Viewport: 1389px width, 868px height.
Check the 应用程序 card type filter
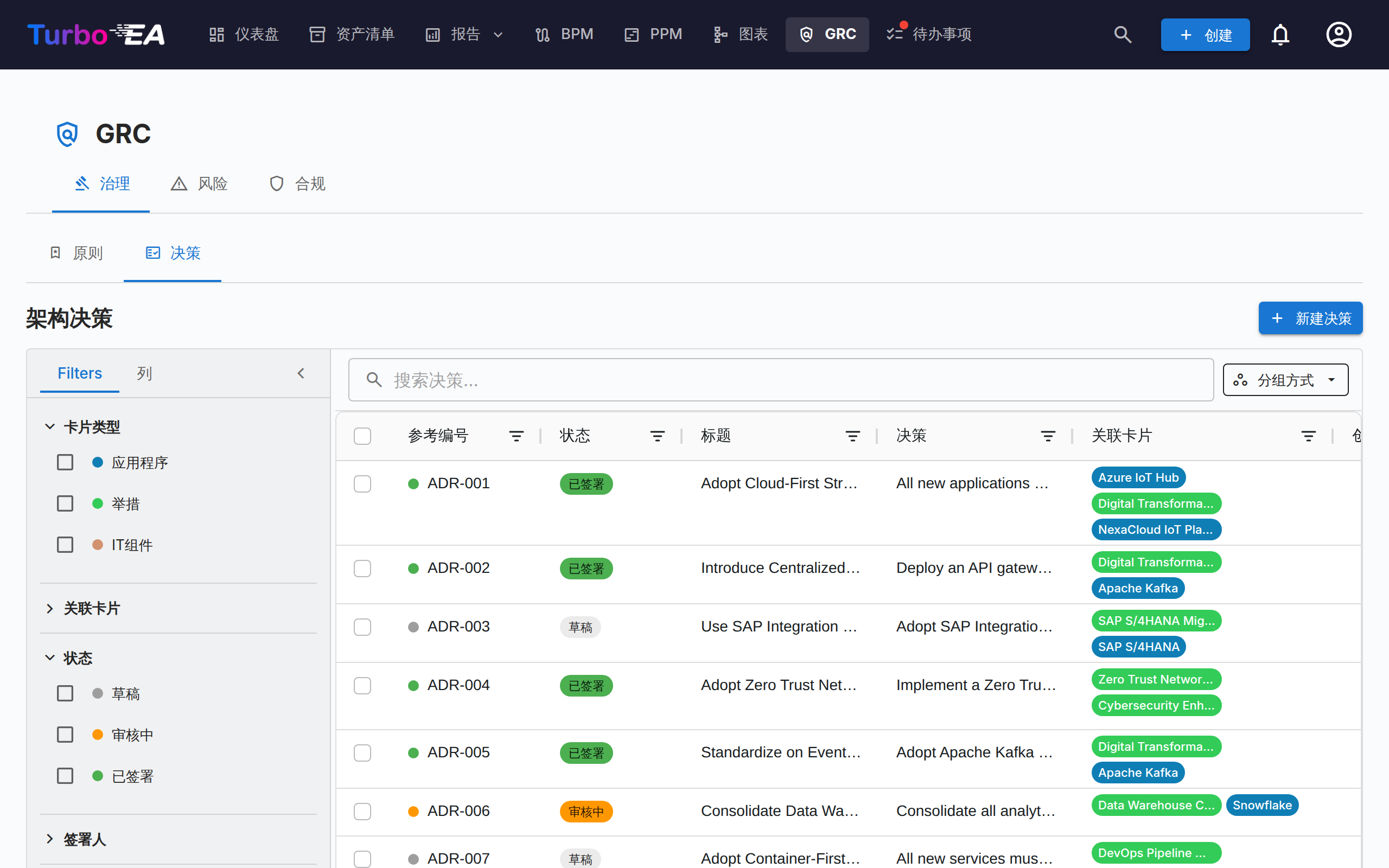[65, 462]
